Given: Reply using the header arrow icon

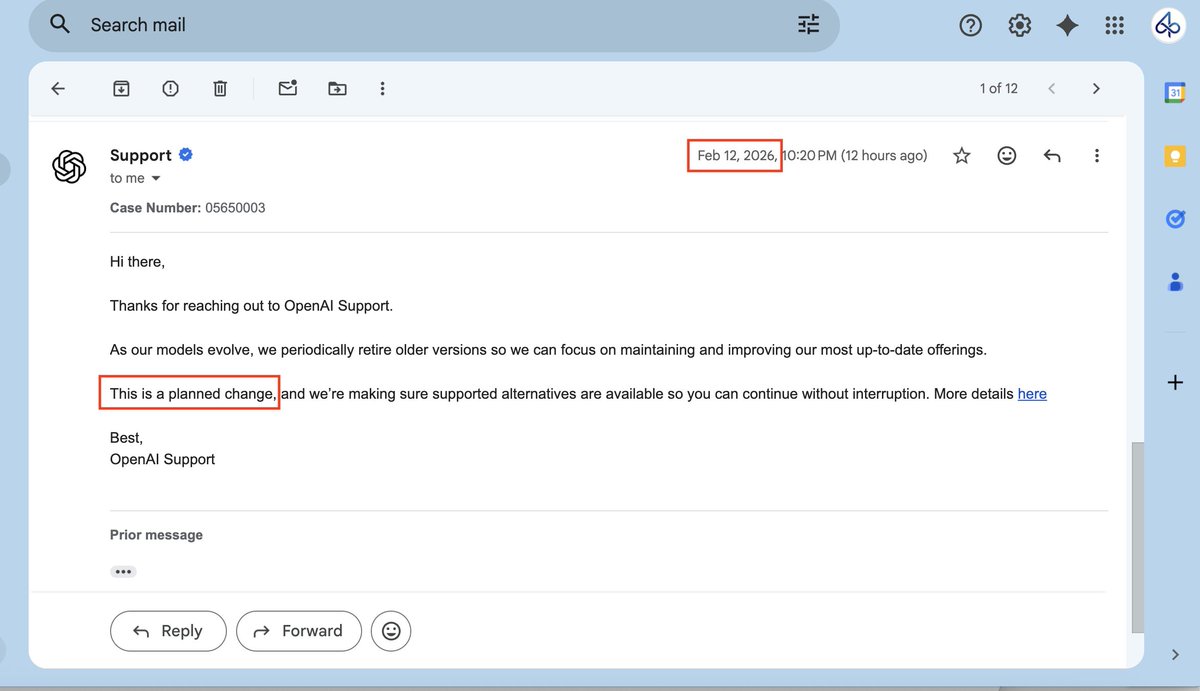Looking at the screenshot, I should [x=1052, y=155].
